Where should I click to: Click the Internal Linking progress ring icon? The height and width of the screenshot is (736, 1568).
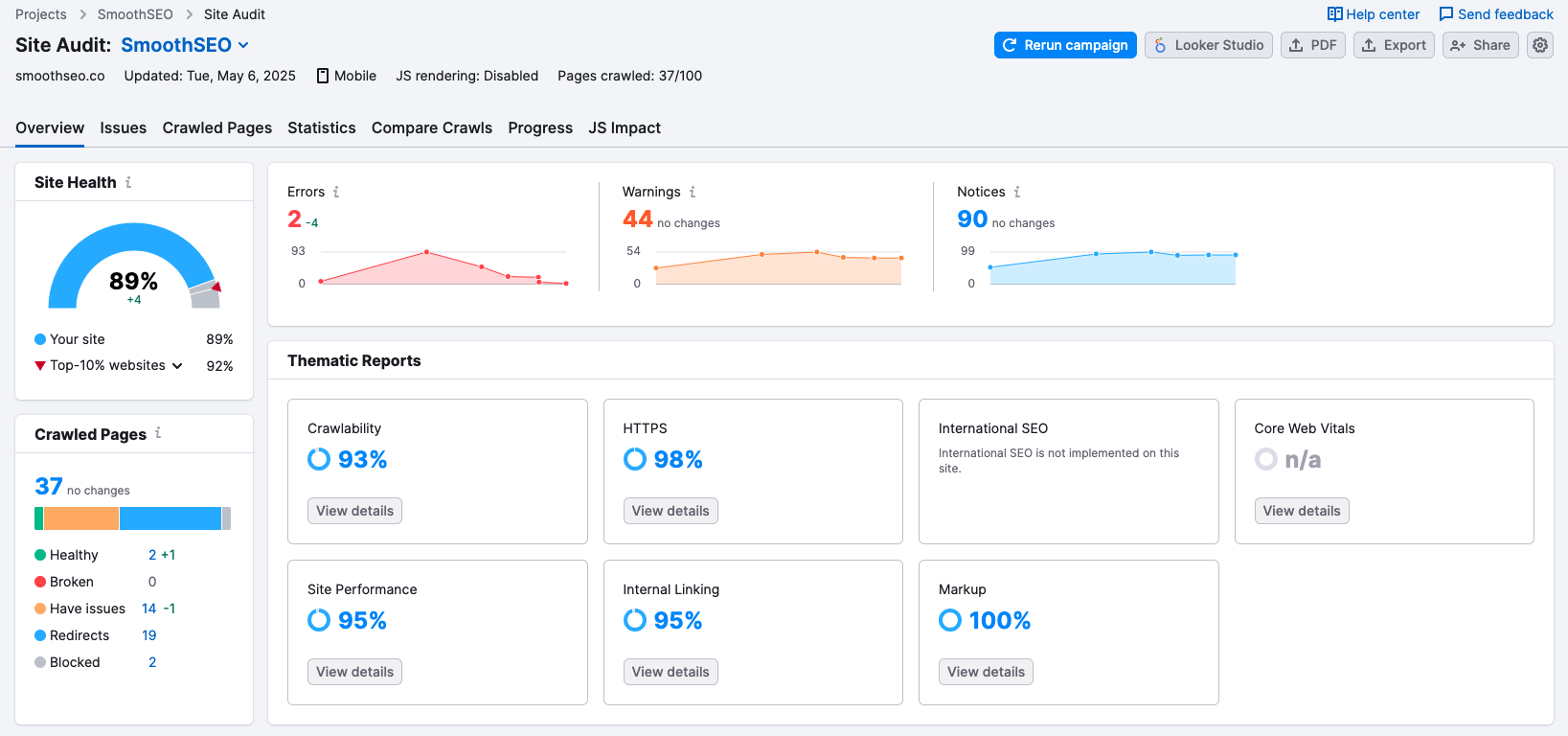pyautogui.click(x=635, y=620)
